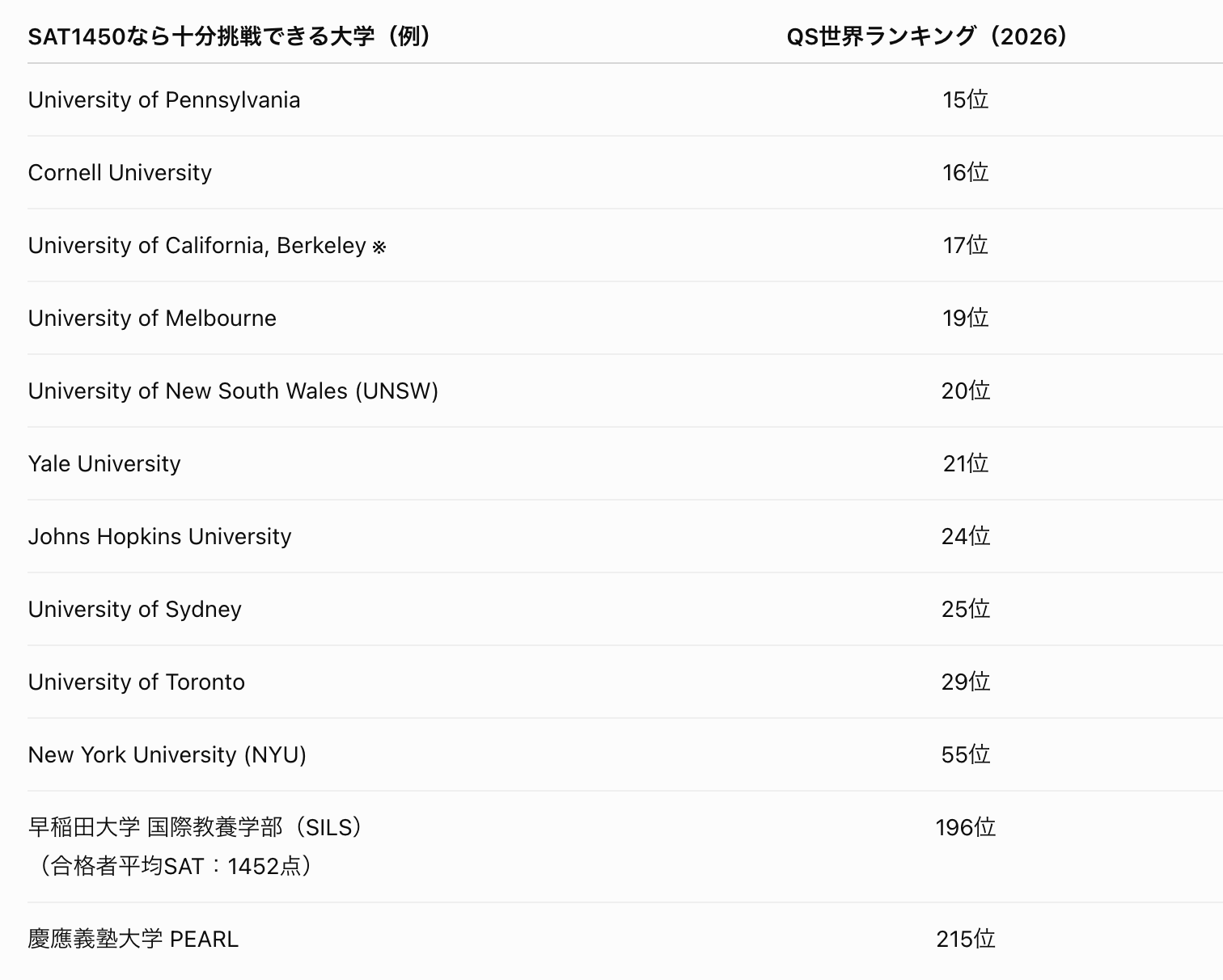The width and height of the screenshot is (1223, 980).
Task: Click the 15位 ranking value
Action: 965,99
